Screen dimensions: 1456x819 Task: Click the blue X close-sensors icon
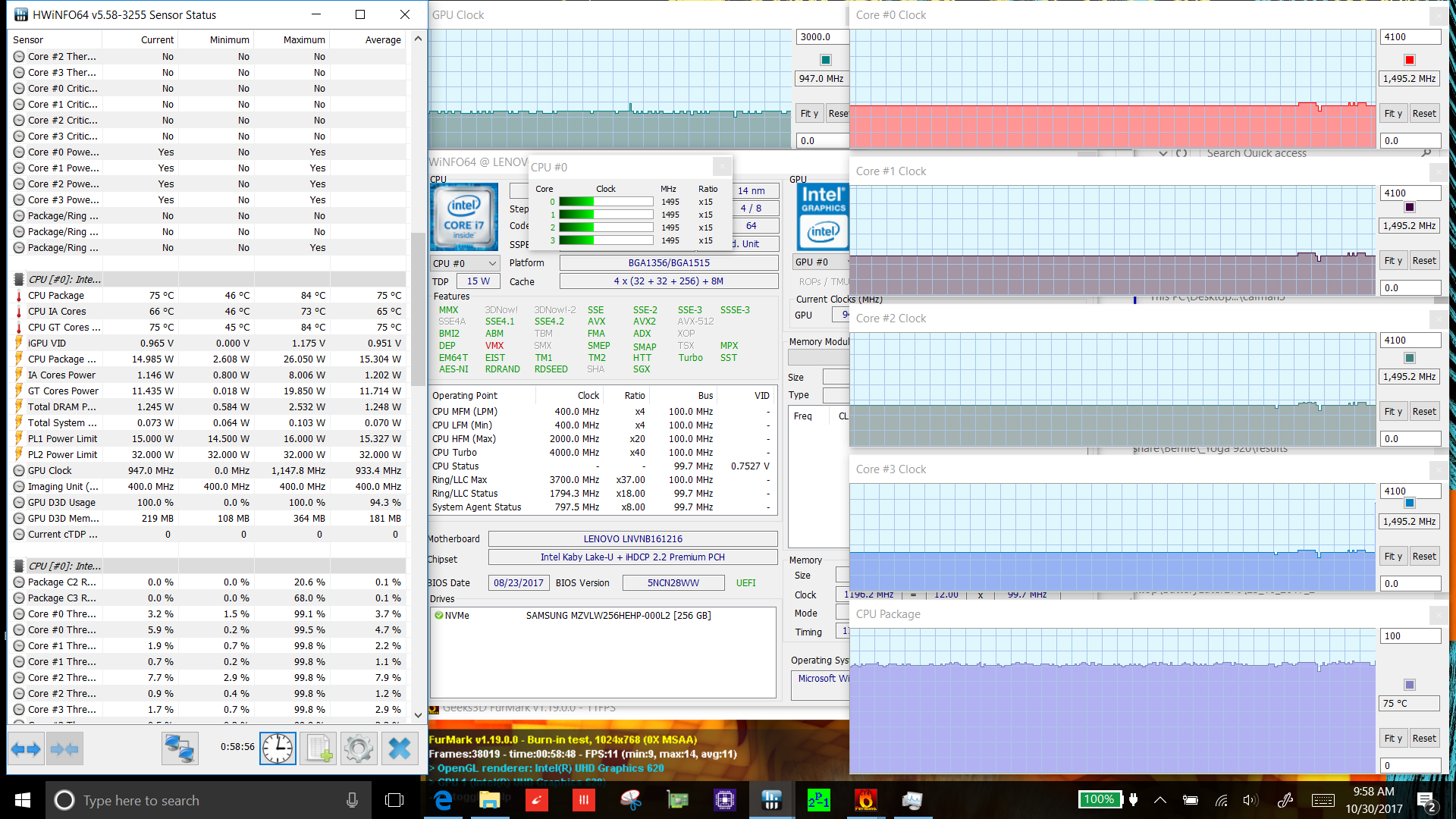(x=399, y=749)
